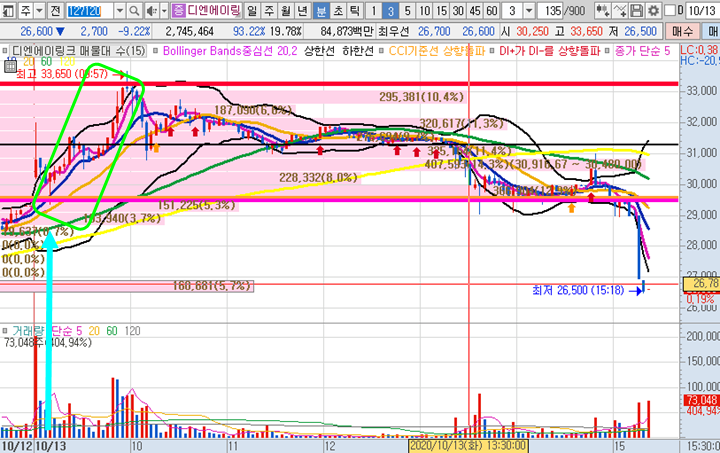This screenshot has width=720, height=453.
Task: Click the add indicator line icon
Action: (619, 10)
